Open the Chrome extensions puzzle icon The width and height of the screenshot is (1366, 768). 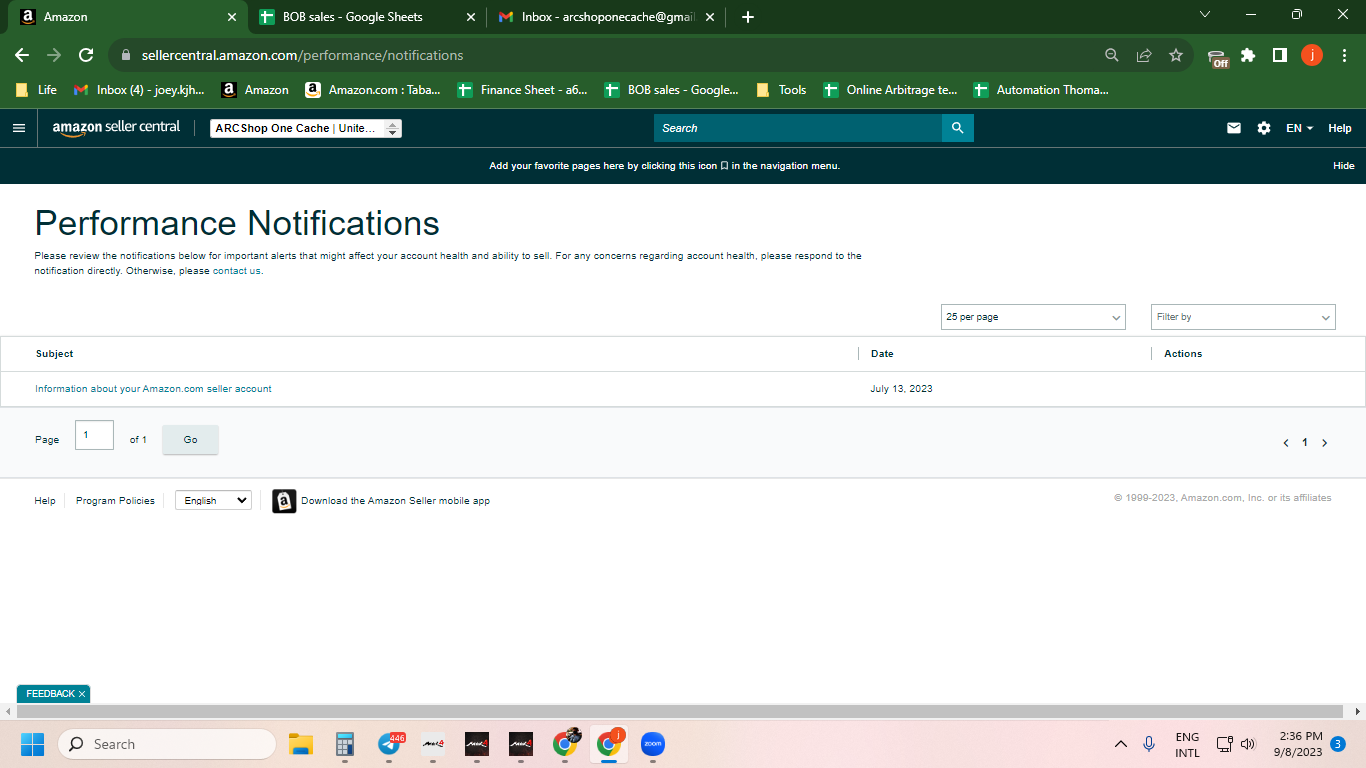(1248, 55)
